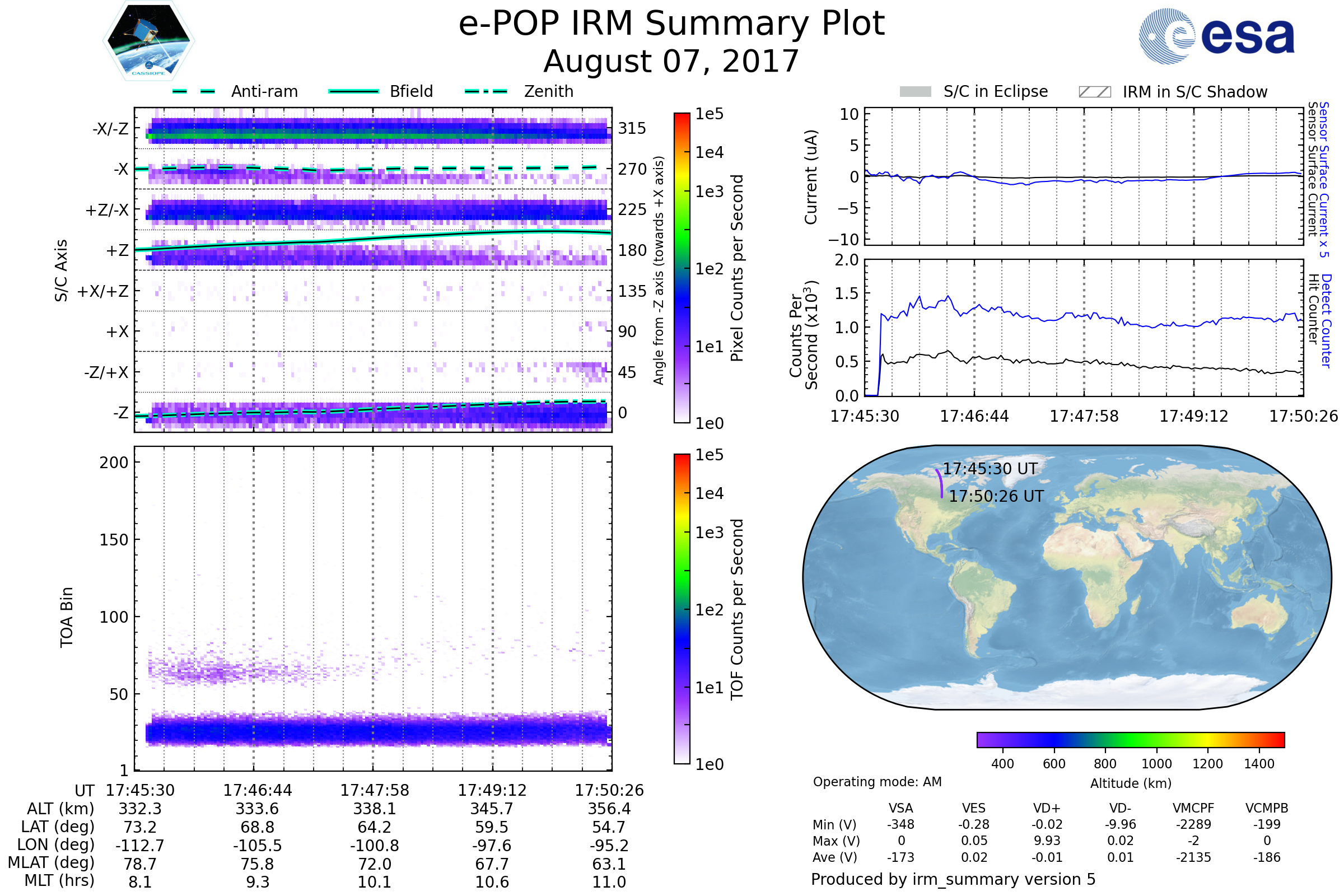Click the 17:50:26 UT map label
The width and height of the screenshot is (1344, 896).
tap(996, 497)
